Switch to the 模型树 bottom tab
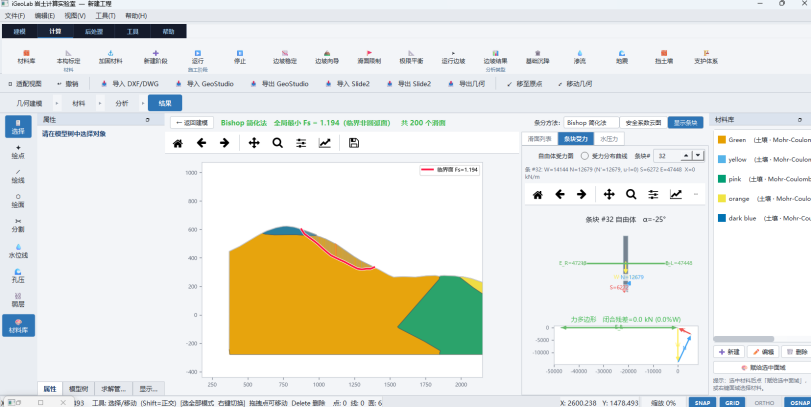 (x=79, y=389)
